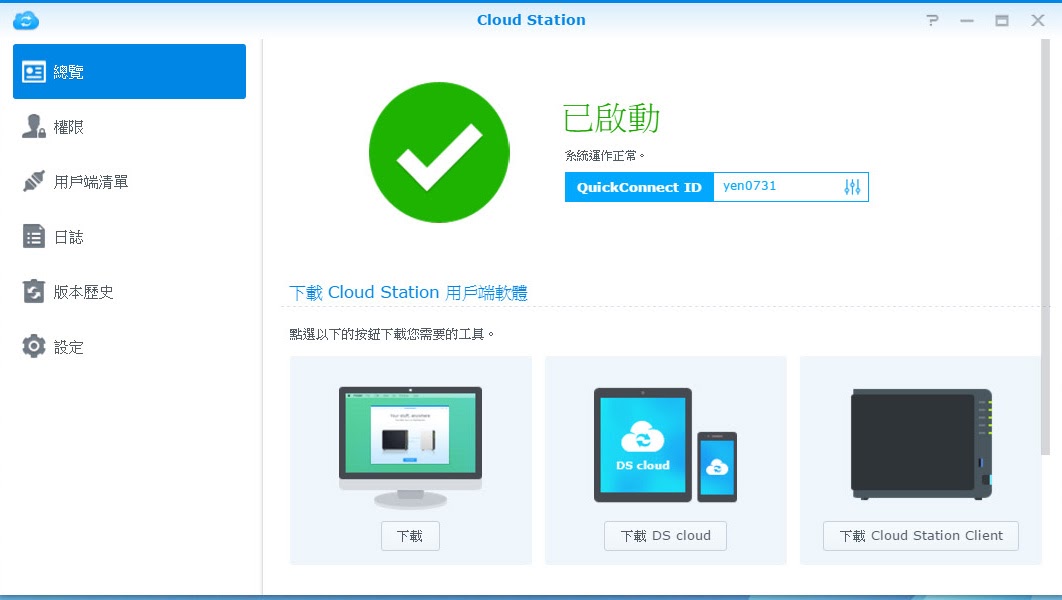
Task: Click the vertical scrollbar on the right
Action: coord(1045,247)
